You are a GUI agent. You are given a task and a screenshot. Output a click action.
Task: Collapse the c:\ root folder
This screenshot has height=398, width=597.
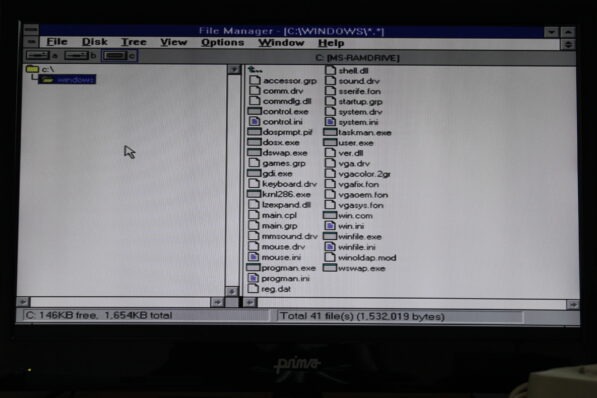(x=32, y=69)
